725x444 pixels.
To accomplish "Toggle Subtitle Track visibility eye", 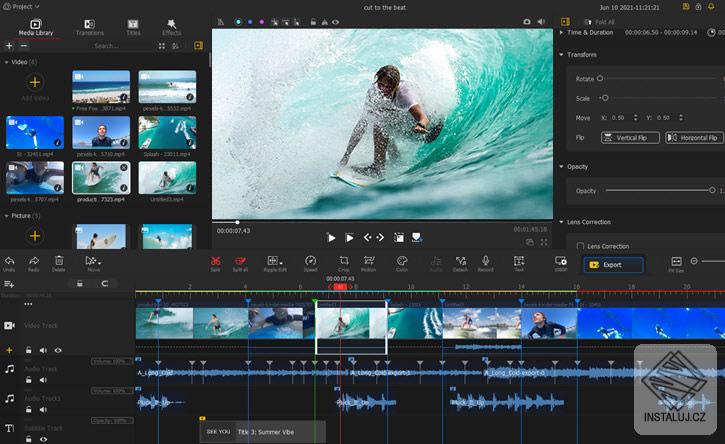I will click(43, 439).
